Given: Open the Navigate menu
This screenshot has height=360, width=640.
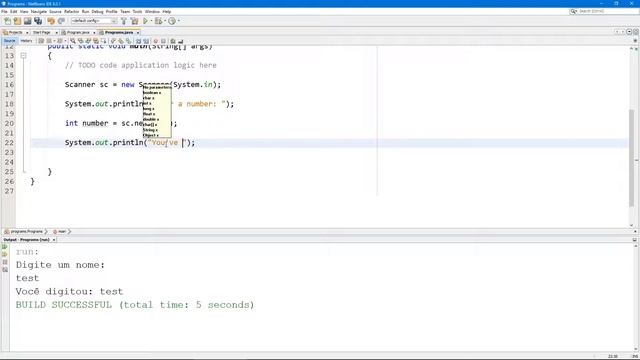Looking at the screenshot, I should (39, 11).
